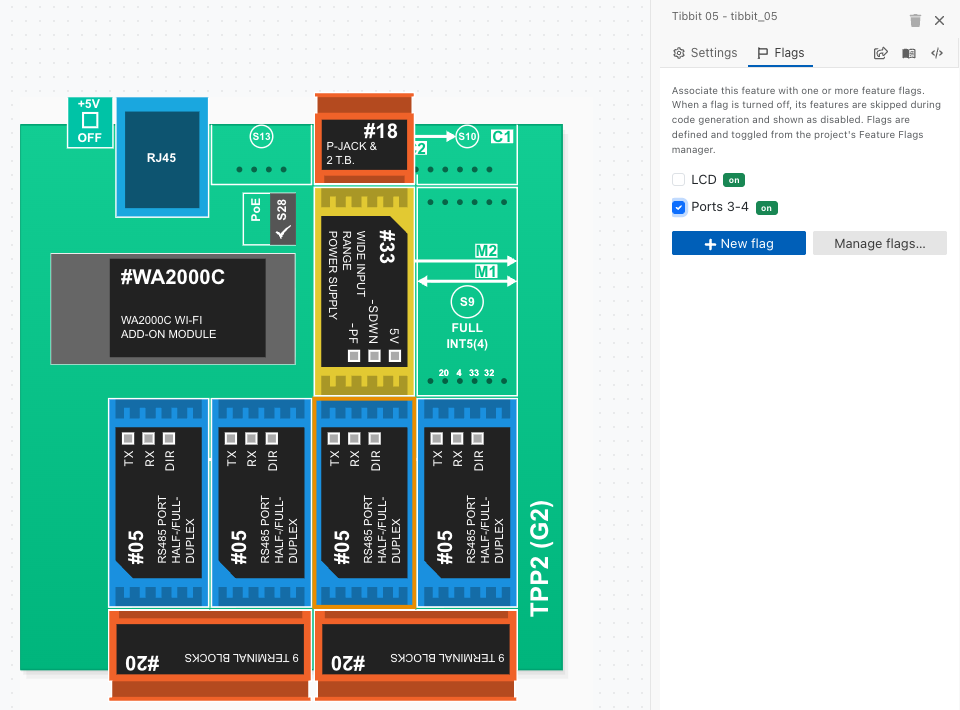Select the Flags tab
Screen dimensions: 960x710
(x=781, y=53)
